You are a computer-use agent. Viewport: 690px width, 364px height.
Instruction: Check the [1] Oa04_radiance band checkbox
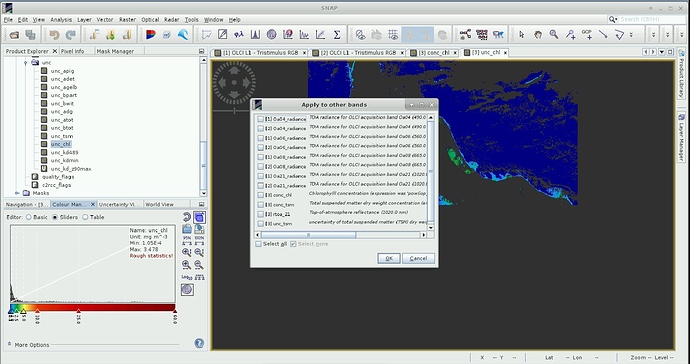261,119
